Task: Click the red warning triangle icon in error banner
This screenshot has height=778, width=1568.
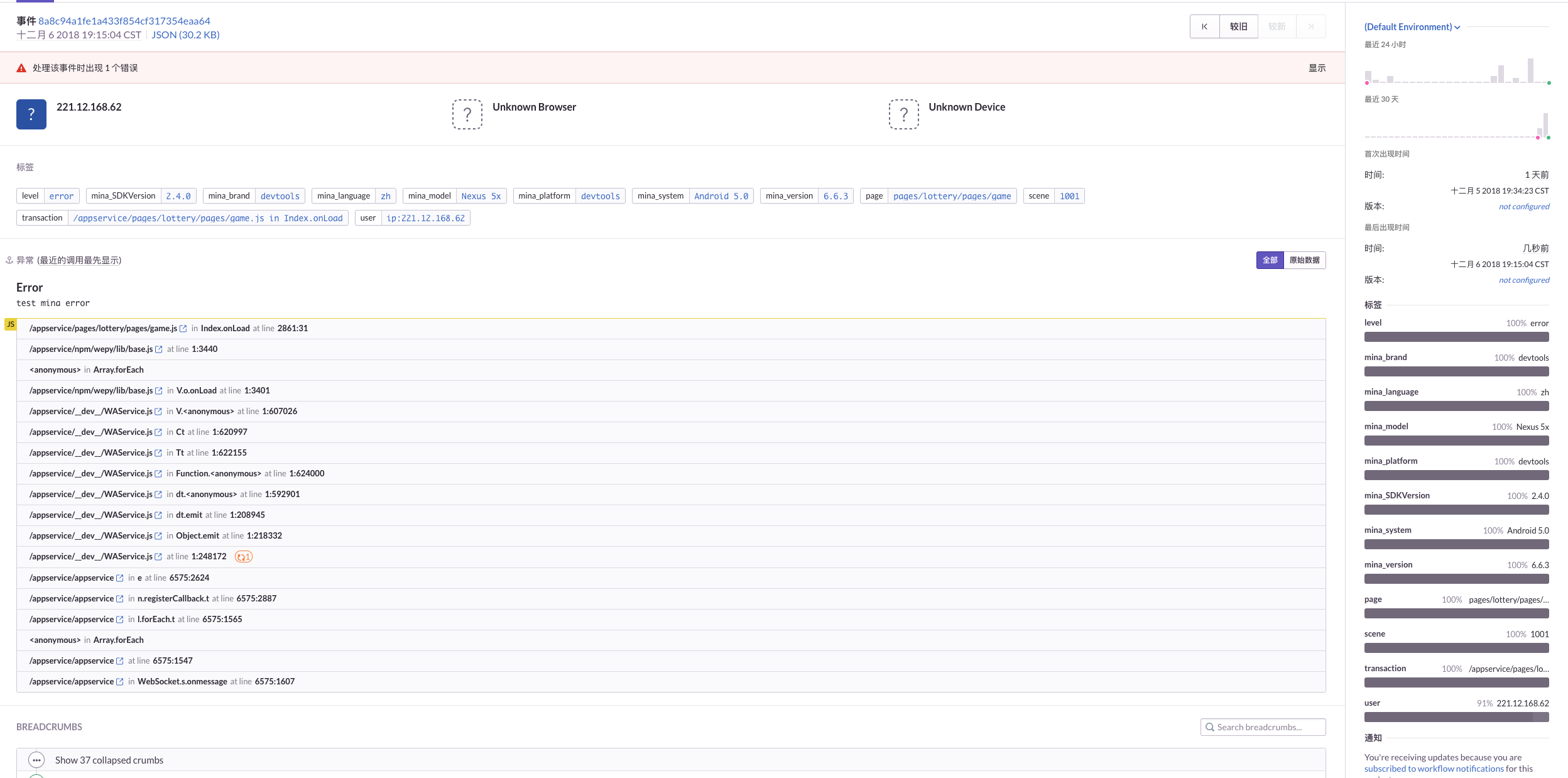Action: pos(21,68)
